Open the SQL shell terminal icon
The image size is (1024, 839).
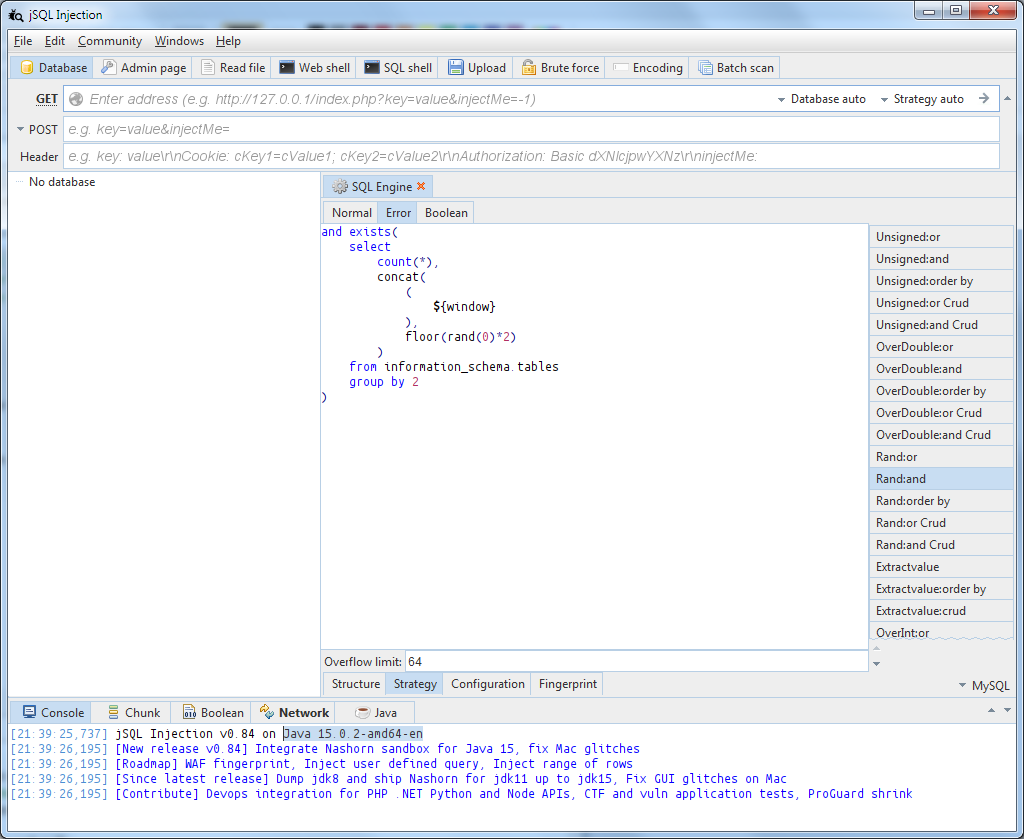pyautogui.click(x=372, y=67)
